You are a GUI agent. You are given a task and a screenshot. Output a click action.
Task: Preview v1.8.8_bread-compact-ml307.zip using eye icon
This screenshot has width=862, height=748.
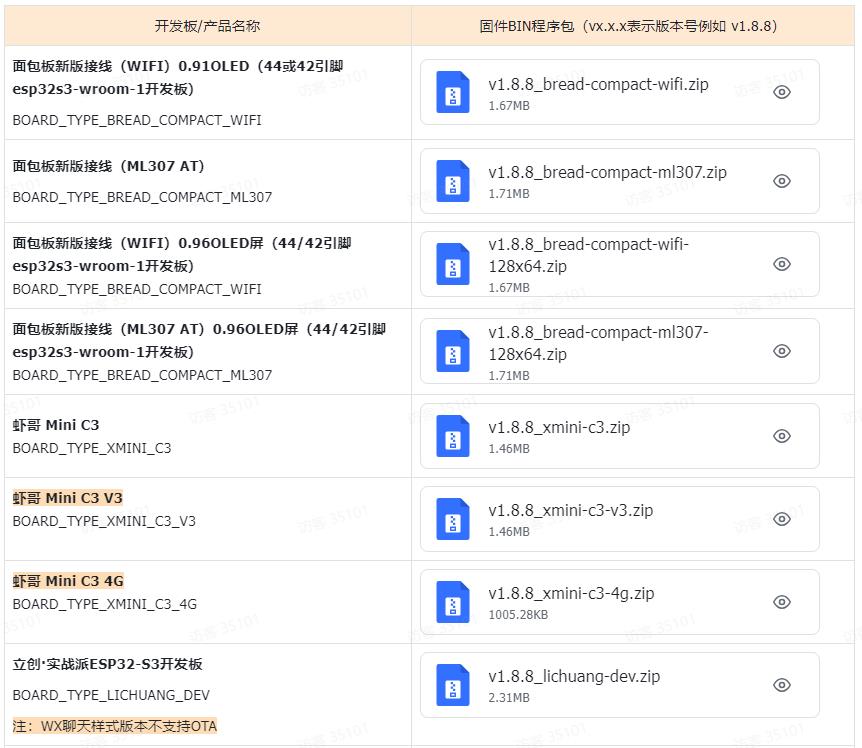tap(782, 181)
